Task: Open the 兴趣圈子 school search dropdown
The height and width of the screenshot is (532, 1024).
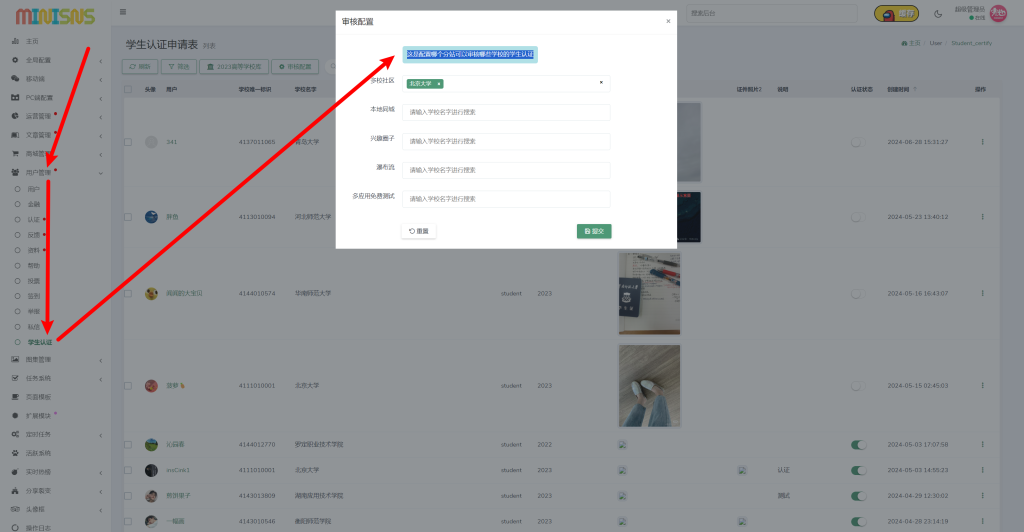Action: (506, 142)
